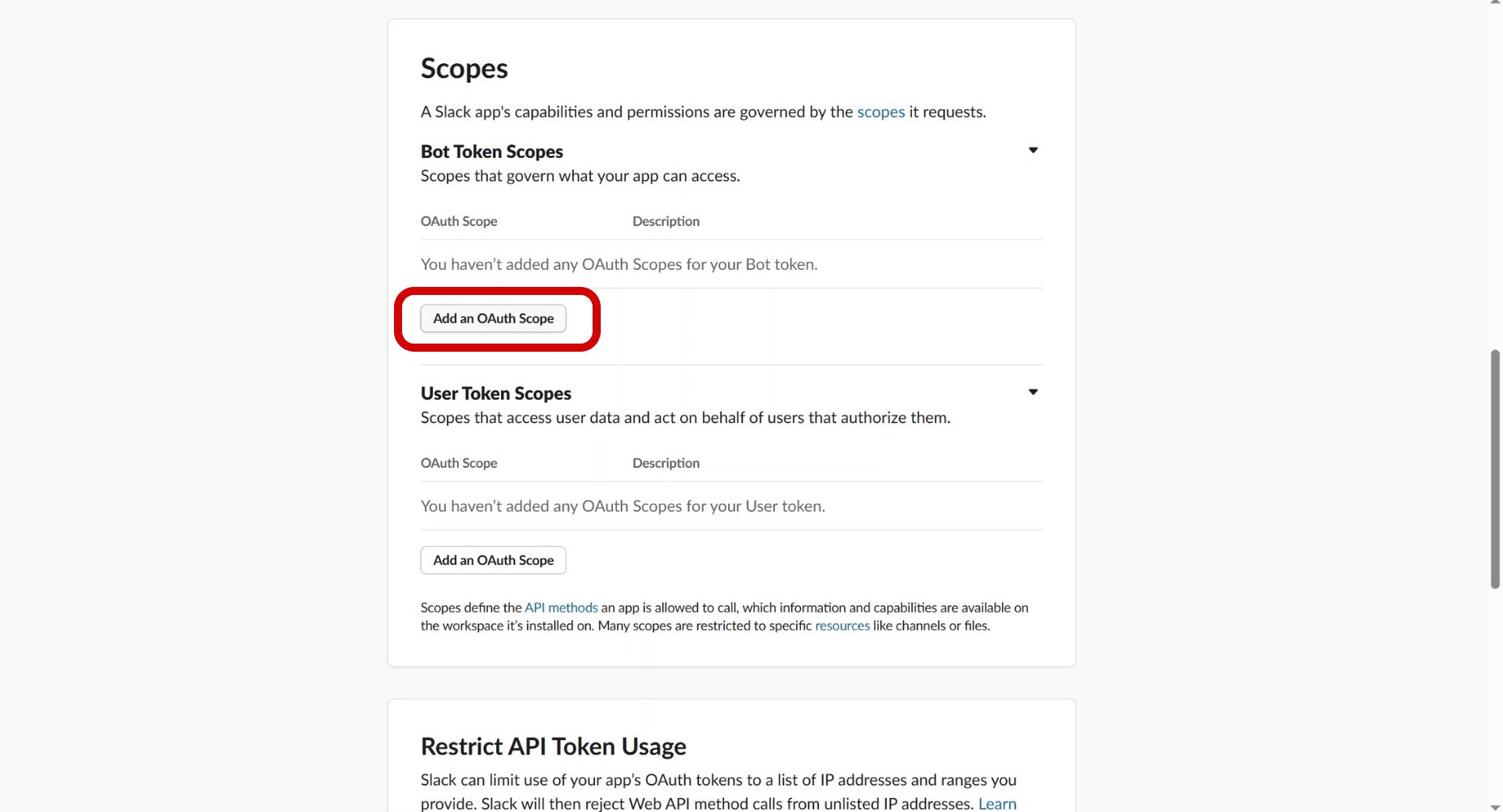
Task: Click OAuth Scope column header under User Token
Action: (459, 463)
